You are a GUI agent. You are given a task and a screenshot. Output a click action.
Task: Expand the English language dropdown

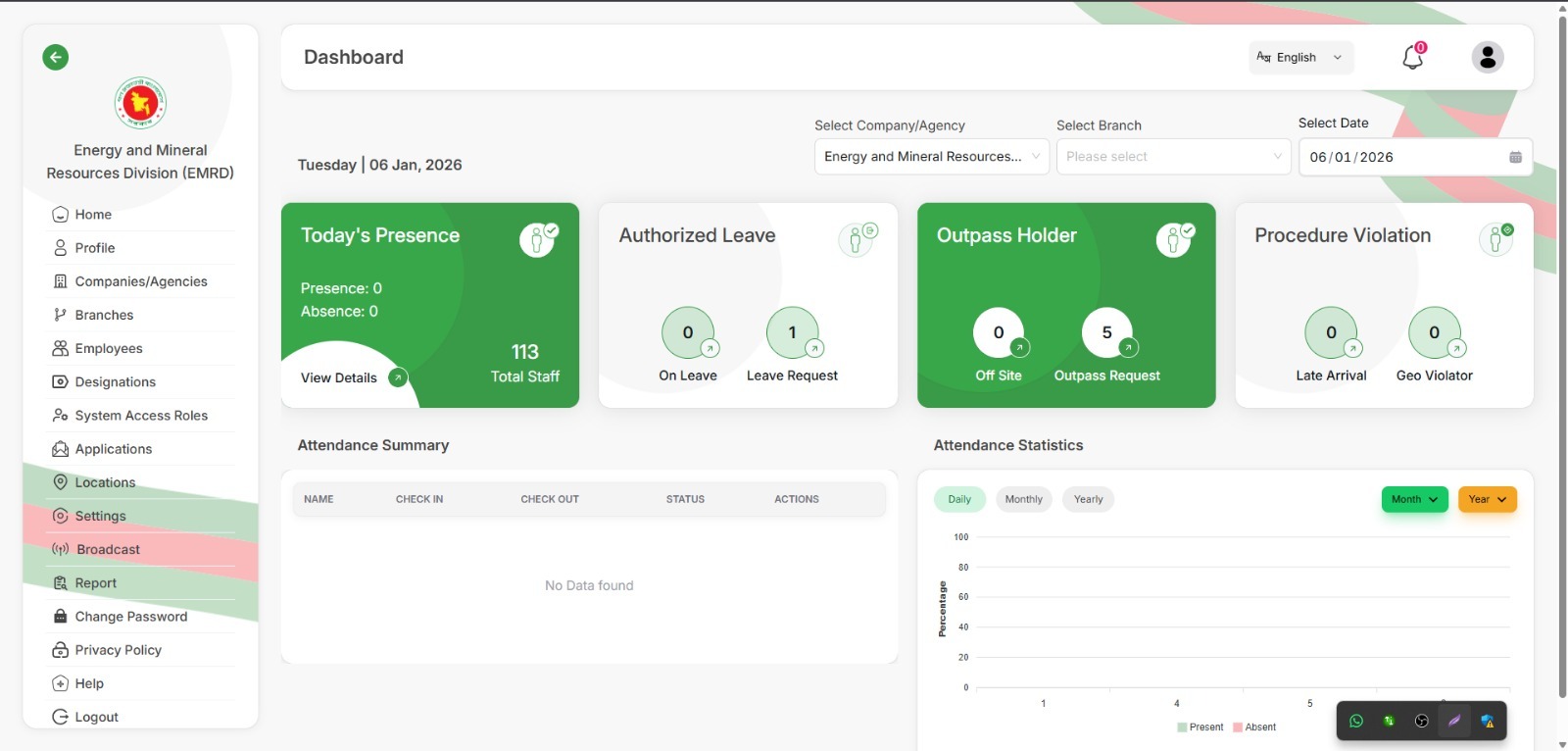(1301, 58)
